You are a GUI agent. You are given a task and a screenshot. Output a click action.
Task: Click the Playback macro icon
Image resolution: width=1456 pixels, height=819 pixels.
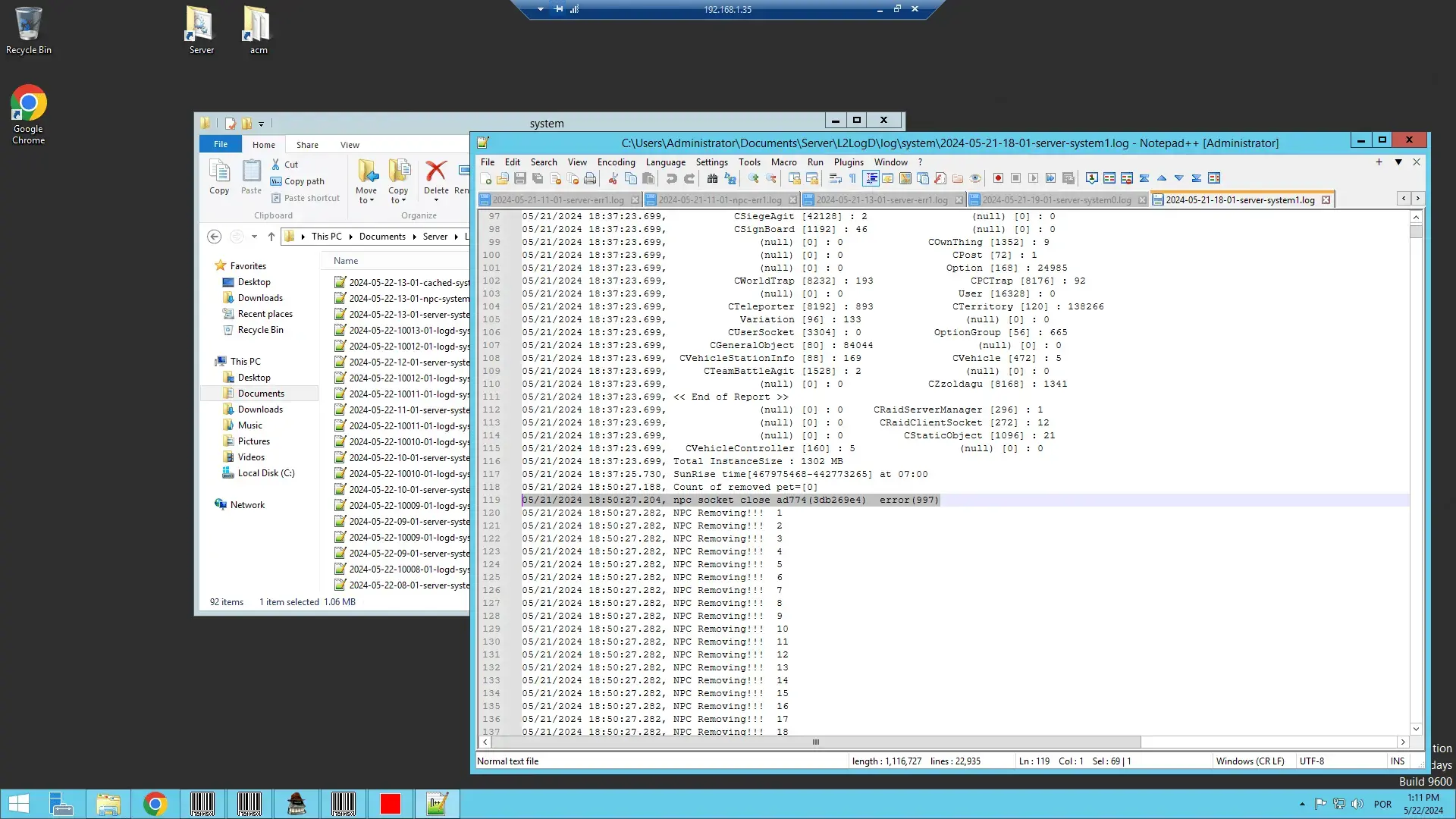1034,178
